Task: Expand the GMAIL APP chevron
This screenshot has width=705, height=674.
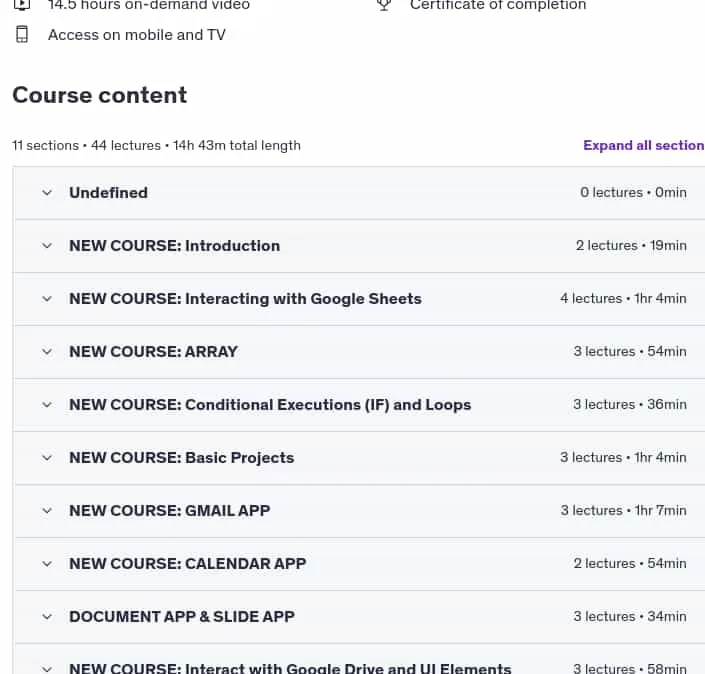Action: click(x=47, y=511)
